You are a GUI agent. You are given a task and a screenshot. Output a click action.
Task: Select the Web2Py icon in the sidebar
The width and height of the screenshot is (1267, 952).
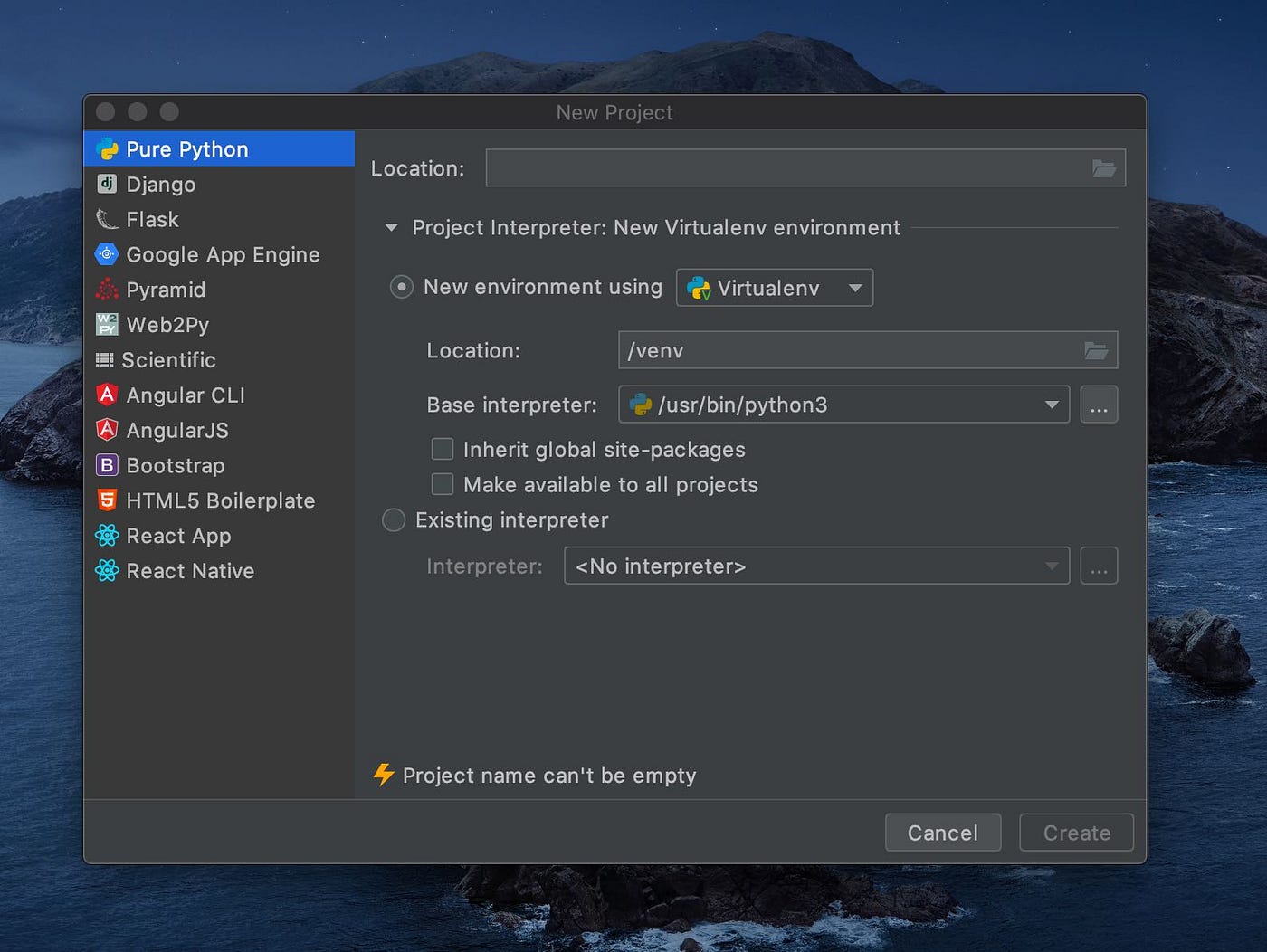[x=106, y=325]
